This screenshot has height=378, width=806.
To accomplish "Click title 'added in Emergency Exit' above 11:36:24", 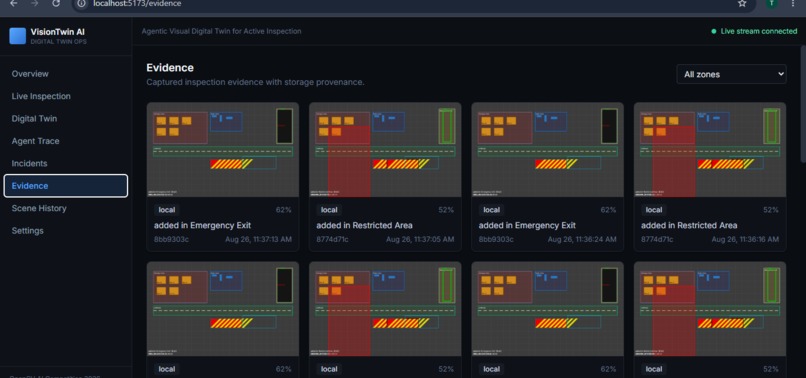I will pos(527,225).
